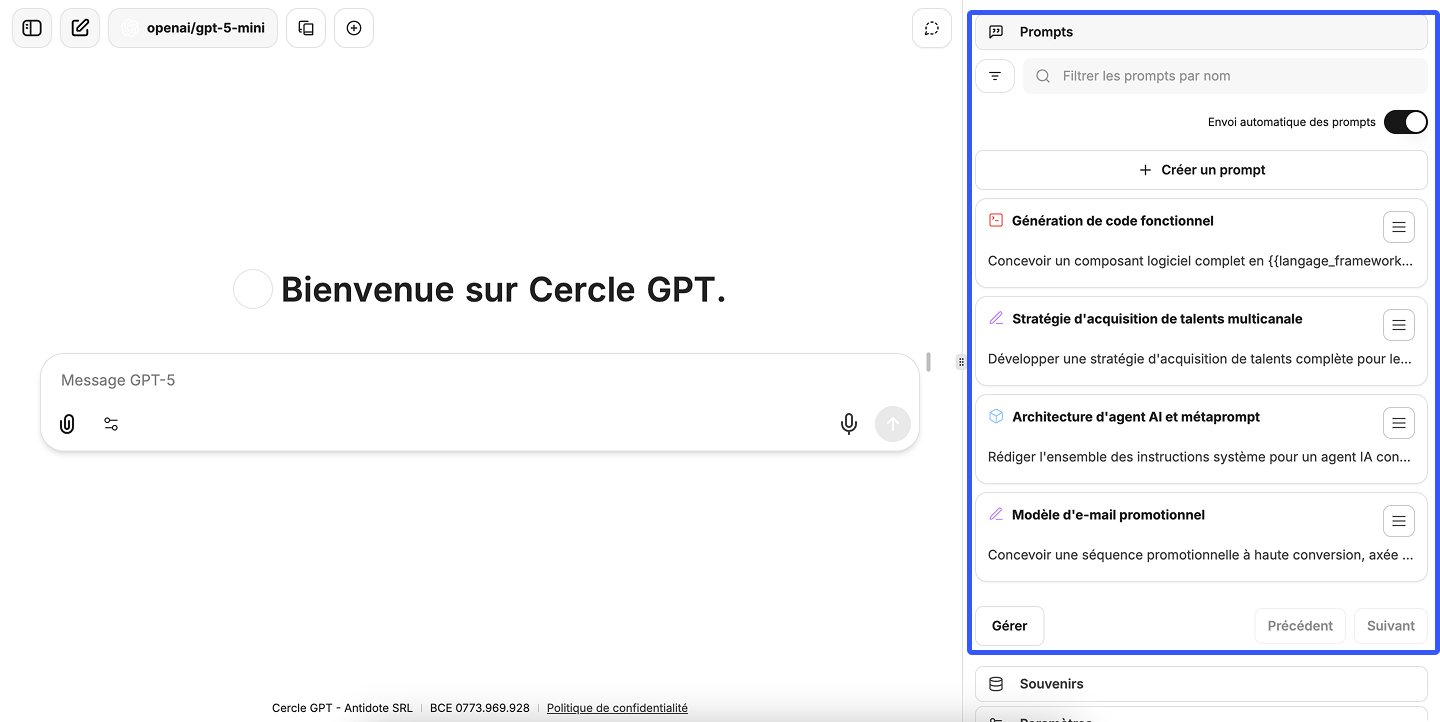Start a new chat with pencil icon

(80, 28)
